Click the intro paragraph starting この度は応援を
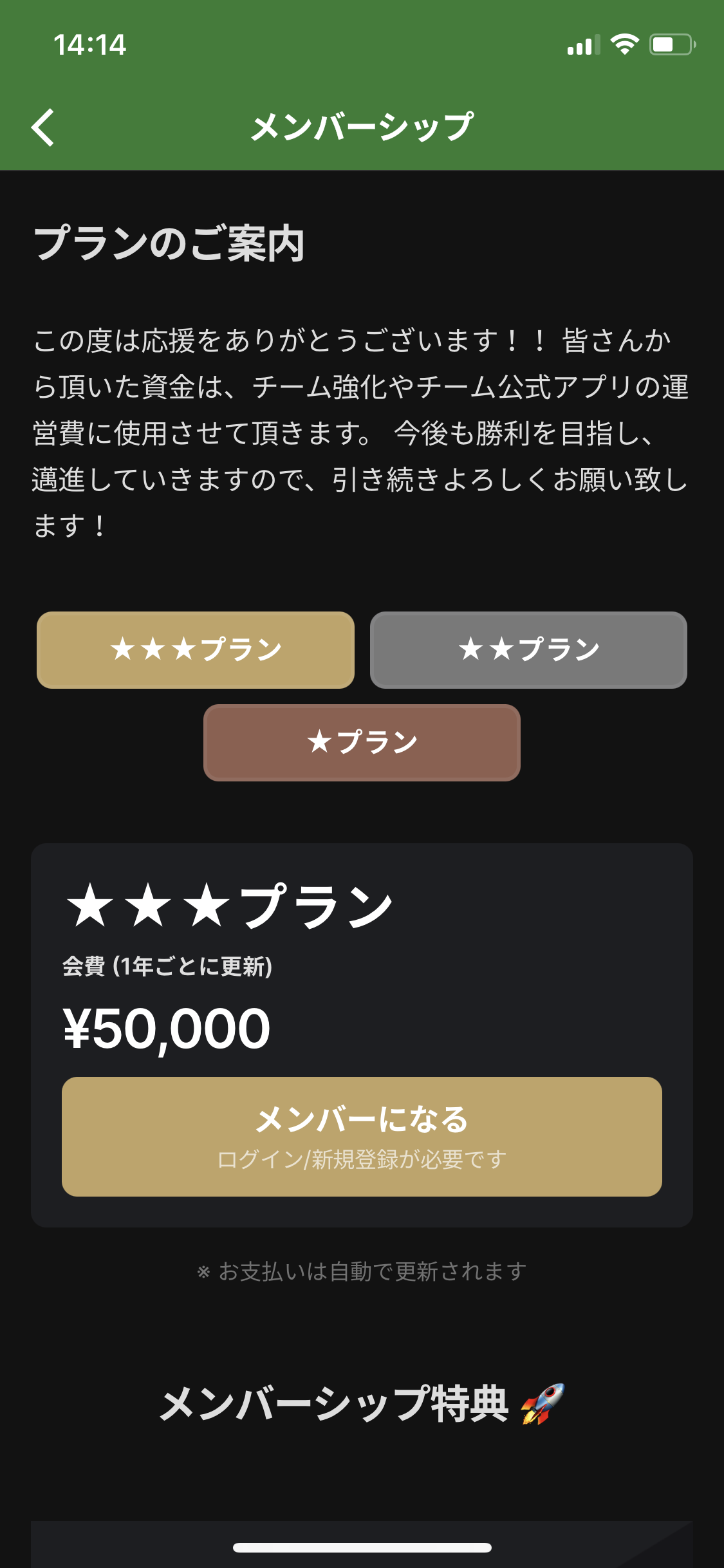Viewport: 724px width, 1568px height. tap(360, 433)
